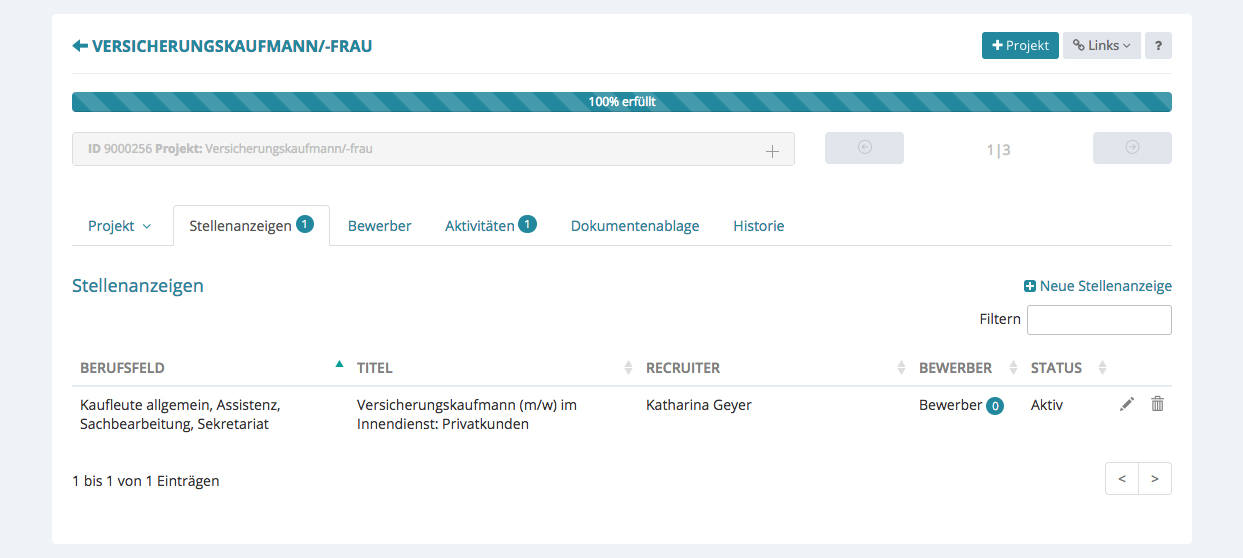Click the back arrow beside Versicherungskaufmann/-frau title
Viewport: 1243px width, 558px height.
[x=80, y=46]
